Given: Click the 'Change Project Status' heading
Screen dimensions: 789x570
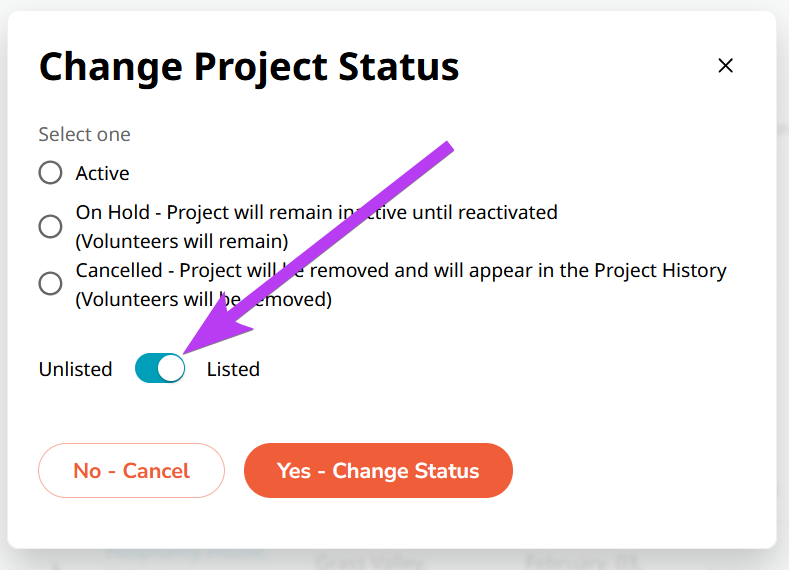Looking at the screenshot, I should [x=249, y=67].
